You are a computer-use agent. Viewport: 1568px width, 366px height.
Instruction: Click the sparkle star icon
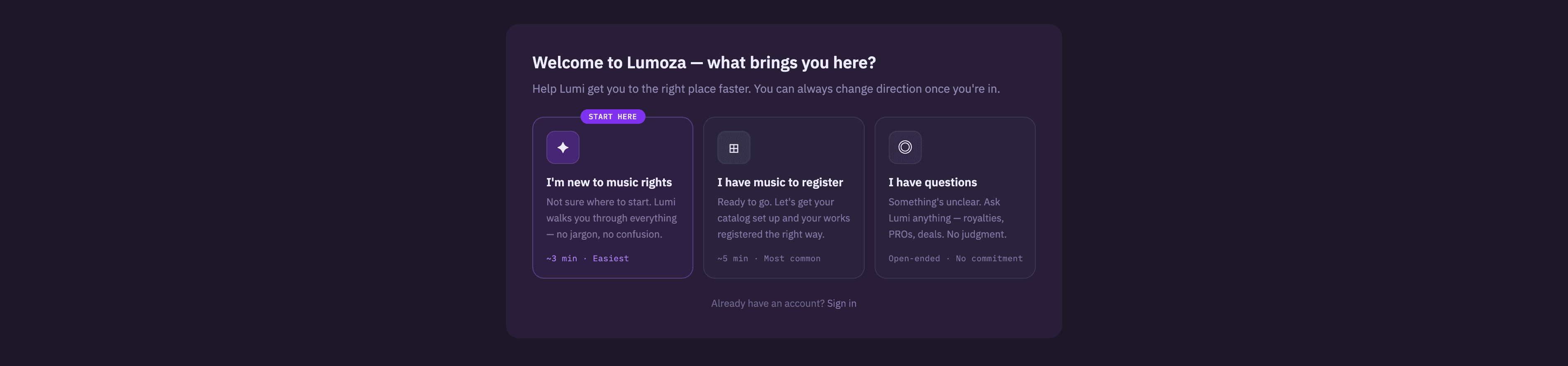[563, 147]
